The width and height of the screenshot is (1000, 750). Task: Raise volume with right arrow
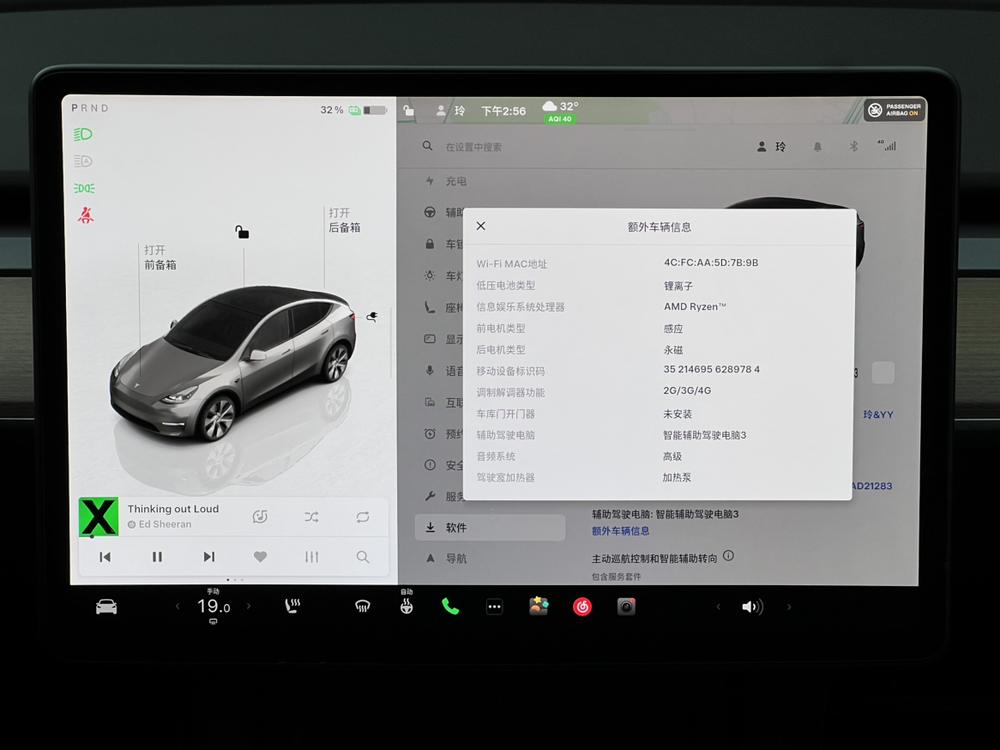789,607
